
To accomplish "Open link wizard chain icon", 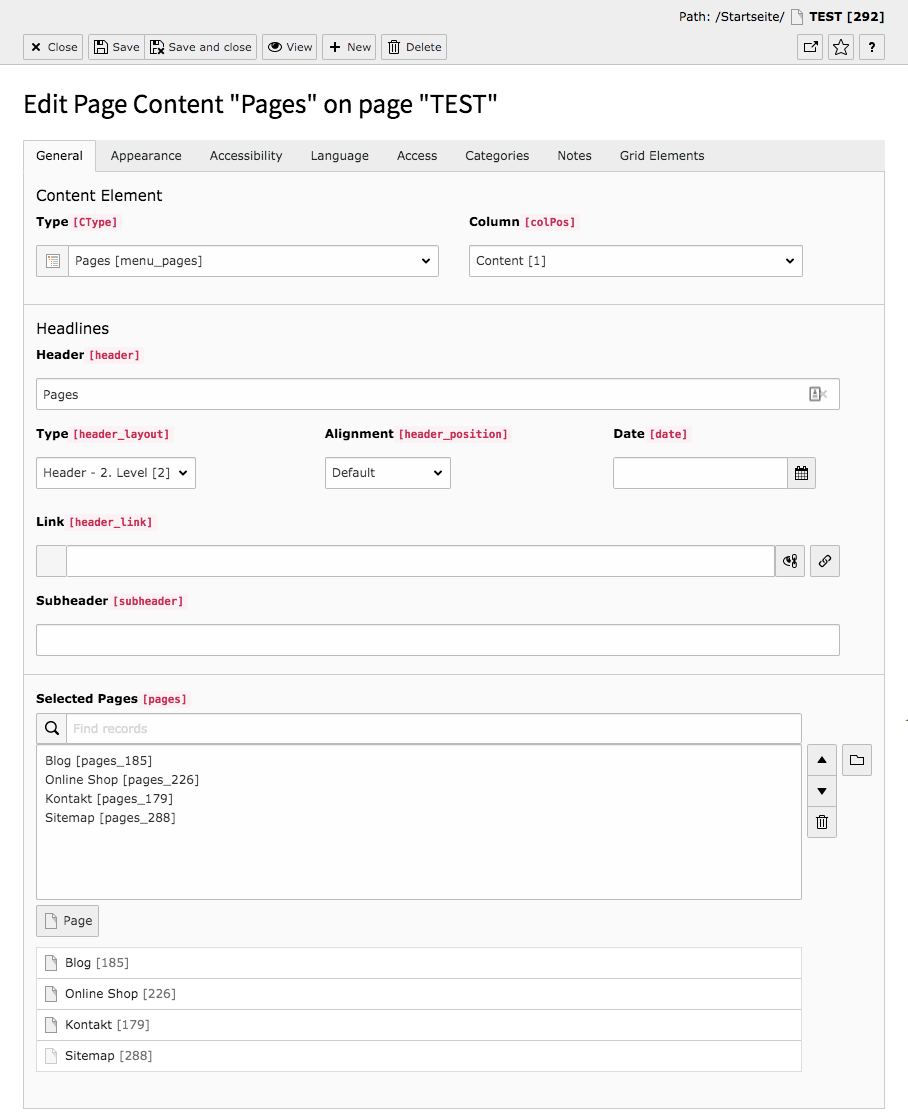I will [x=825, y=561].
